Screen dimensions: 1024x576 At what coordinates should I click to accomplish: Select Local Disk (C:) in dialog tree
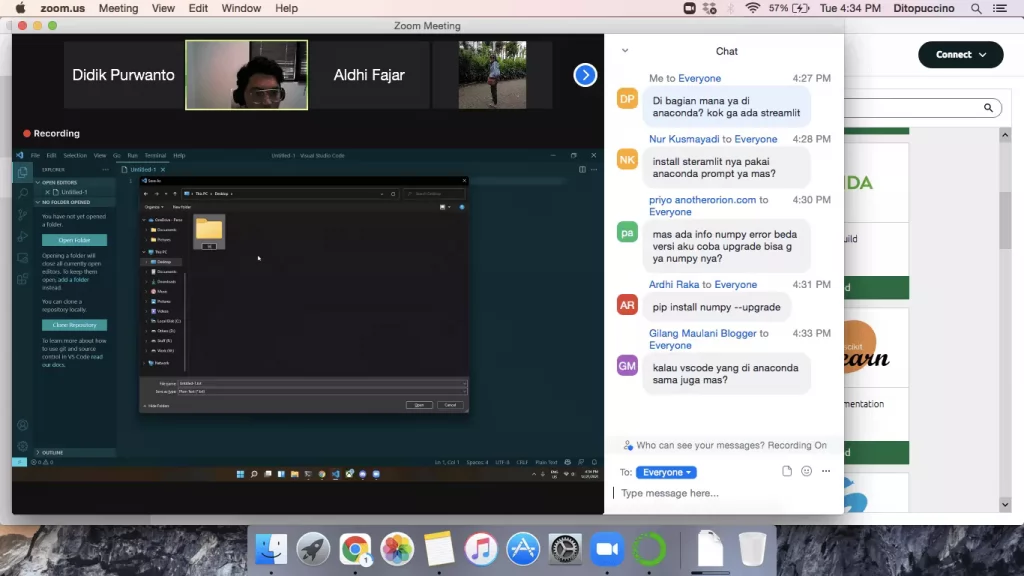[x=166, y=321]
